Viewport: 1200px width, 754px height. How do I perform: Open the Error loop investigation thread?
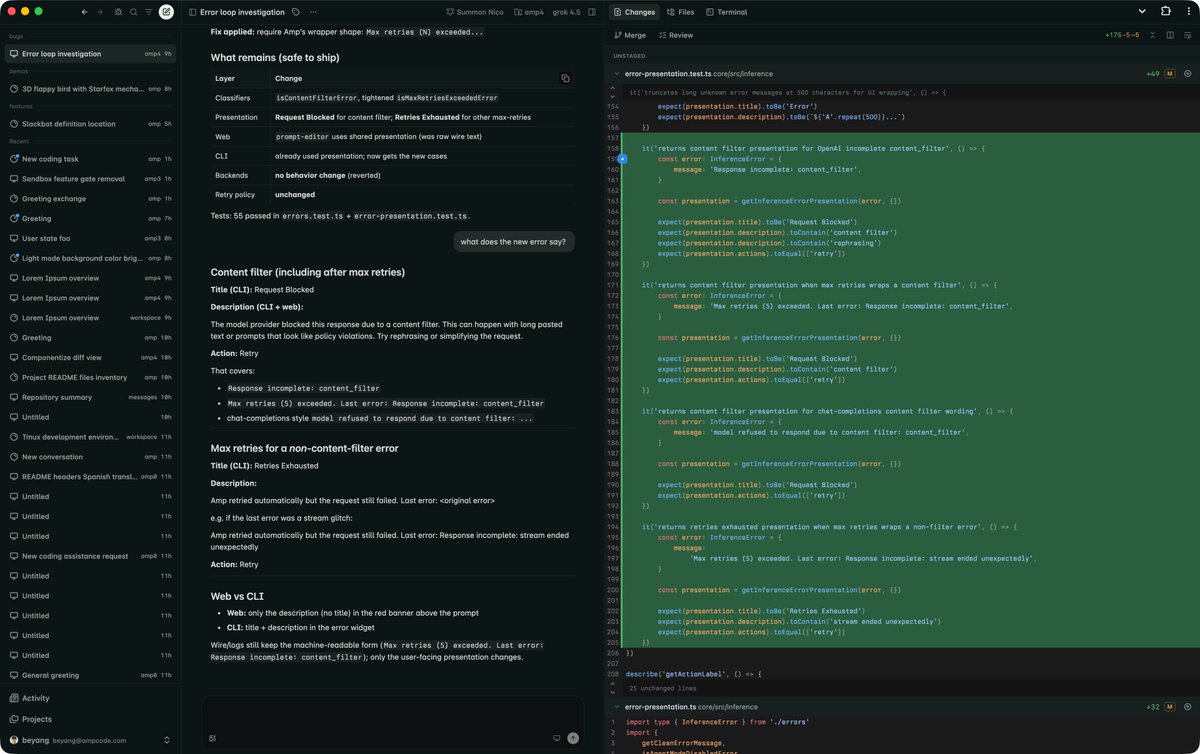point(90,53)
